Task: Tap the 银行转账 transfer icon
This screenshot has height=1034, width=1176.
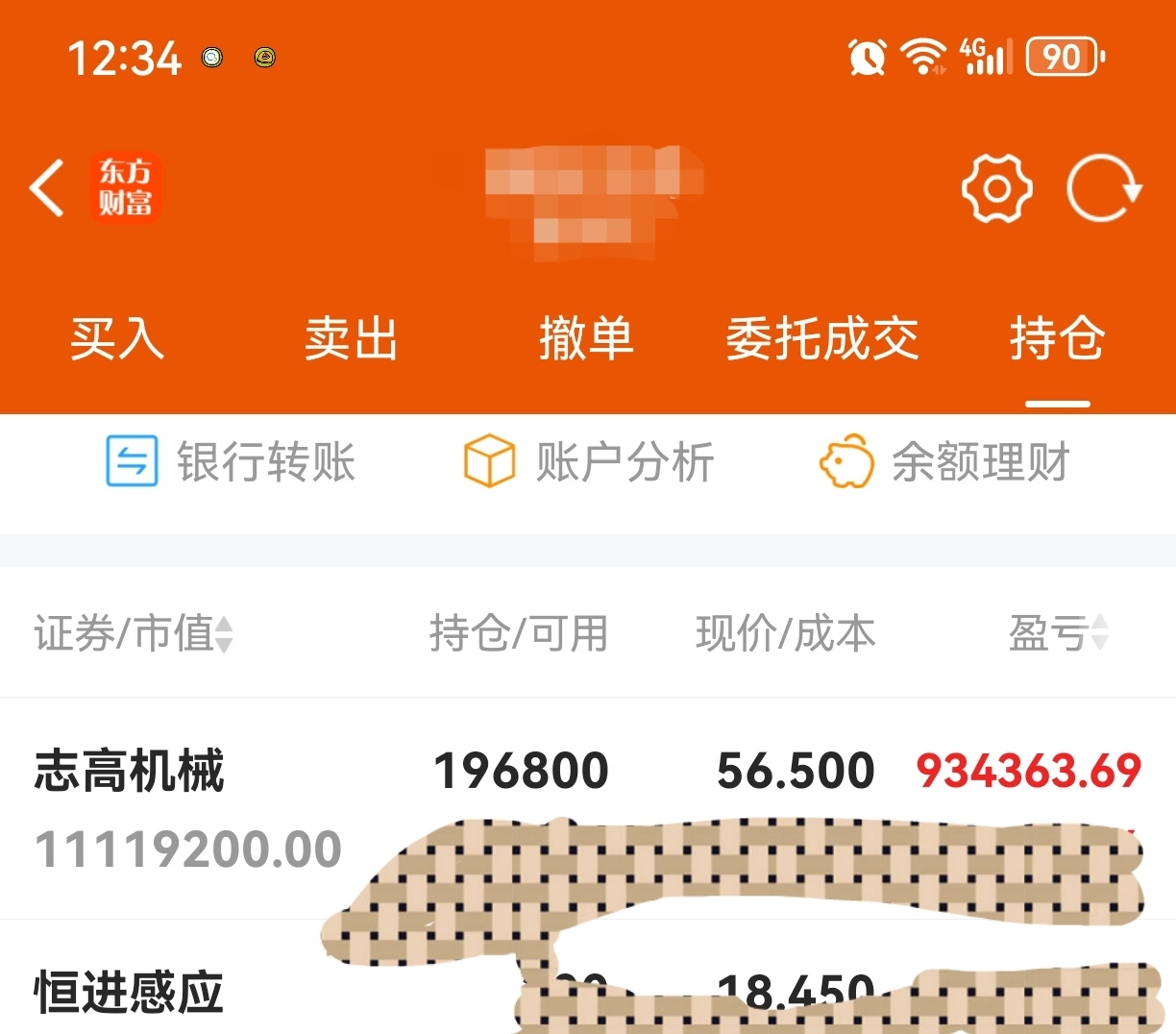Action: [132, 461]
